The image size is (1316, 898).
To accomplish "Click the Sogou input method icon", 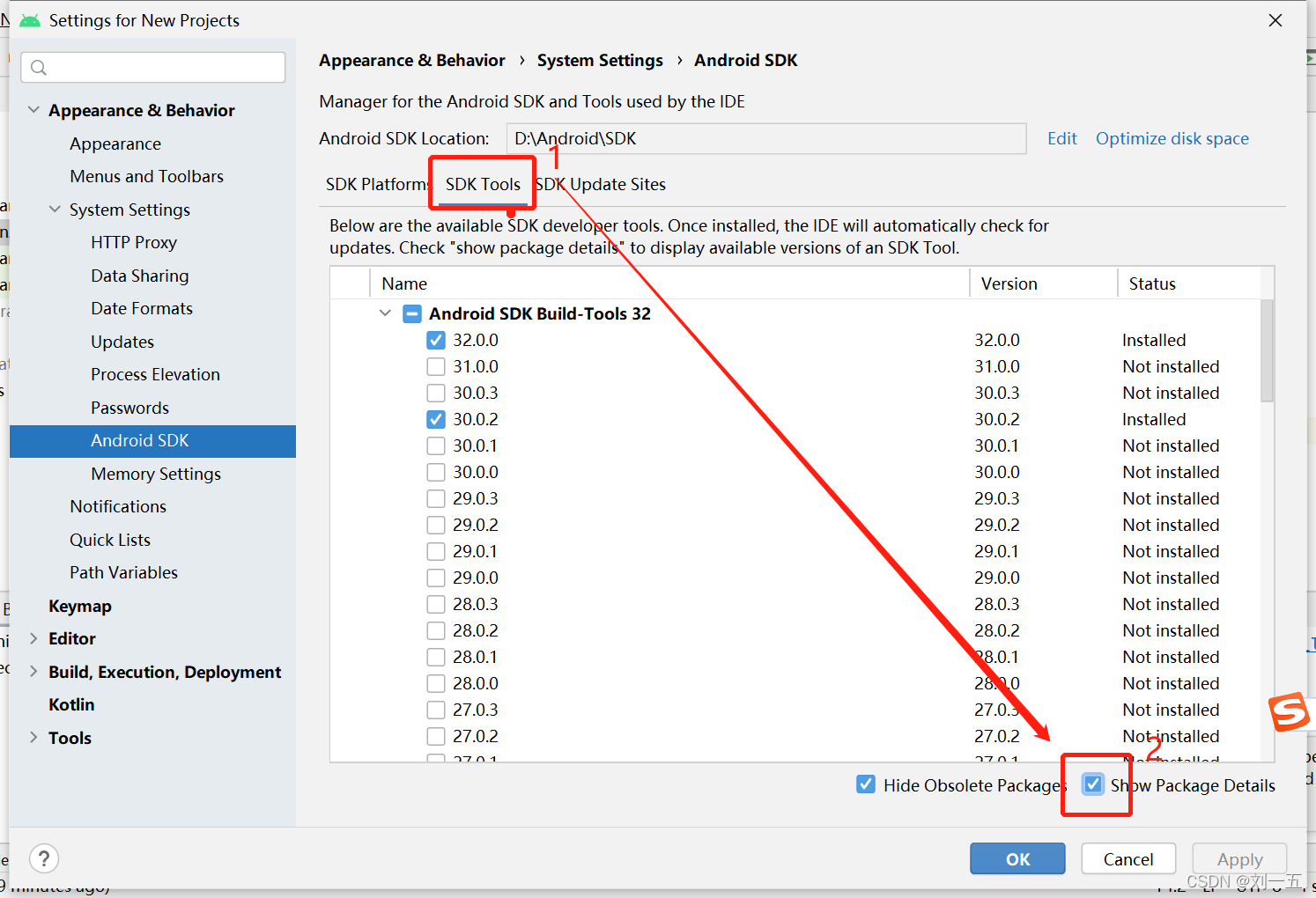I will tap(1289, 711).
